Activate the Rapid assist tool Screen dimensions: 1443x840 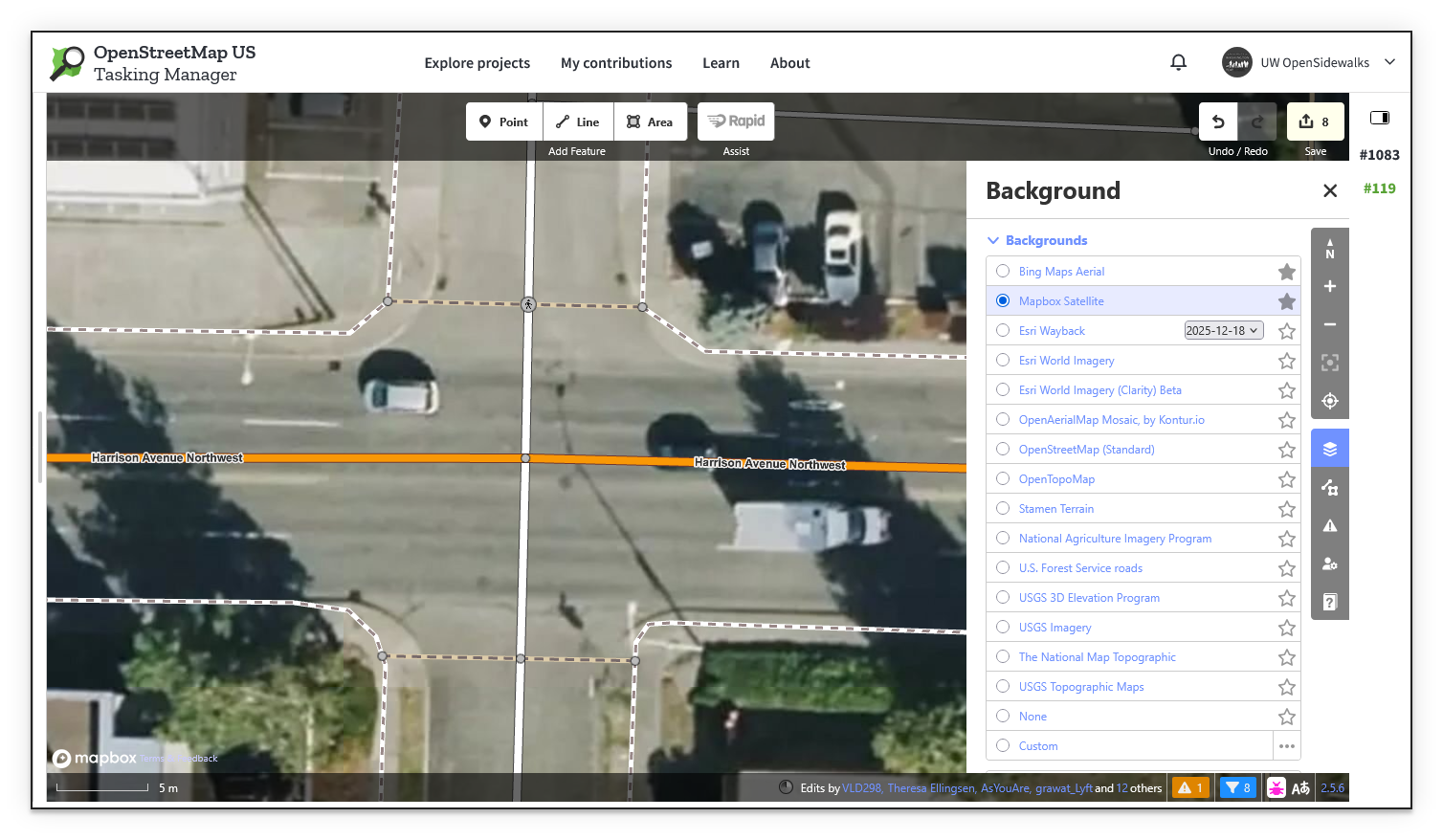point(735,122)
